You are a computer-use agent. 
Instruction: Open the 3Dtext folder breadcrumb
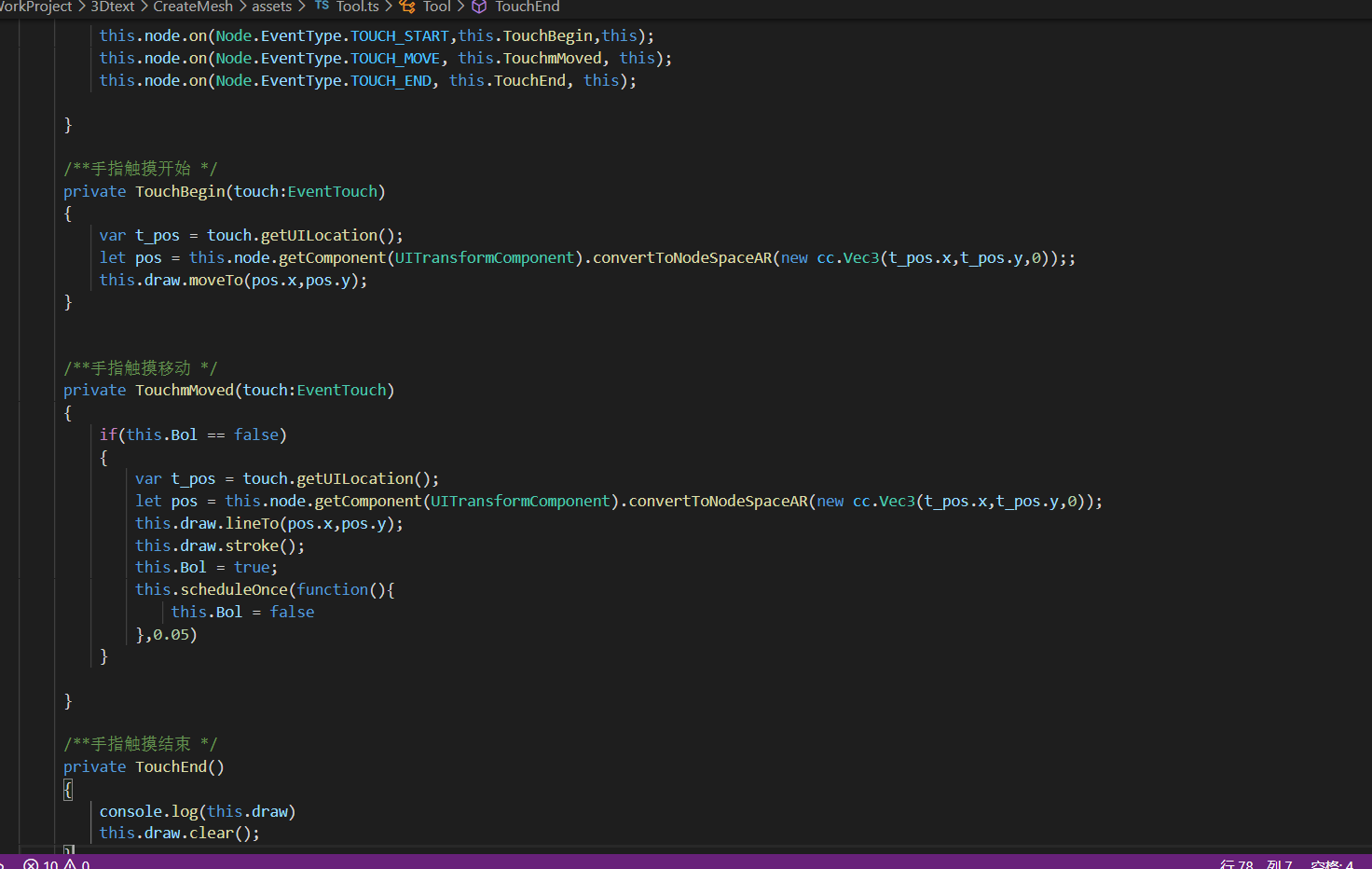pos(113,7)
